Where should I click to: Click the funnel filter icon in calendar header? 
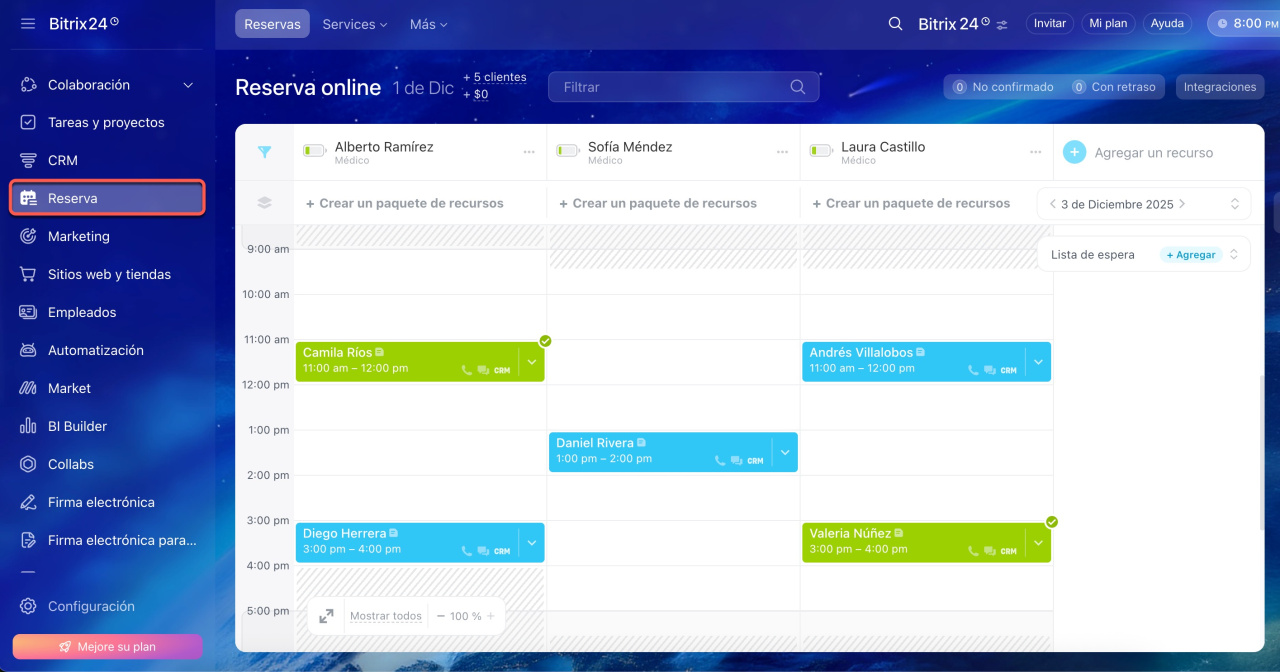[264, 152]
